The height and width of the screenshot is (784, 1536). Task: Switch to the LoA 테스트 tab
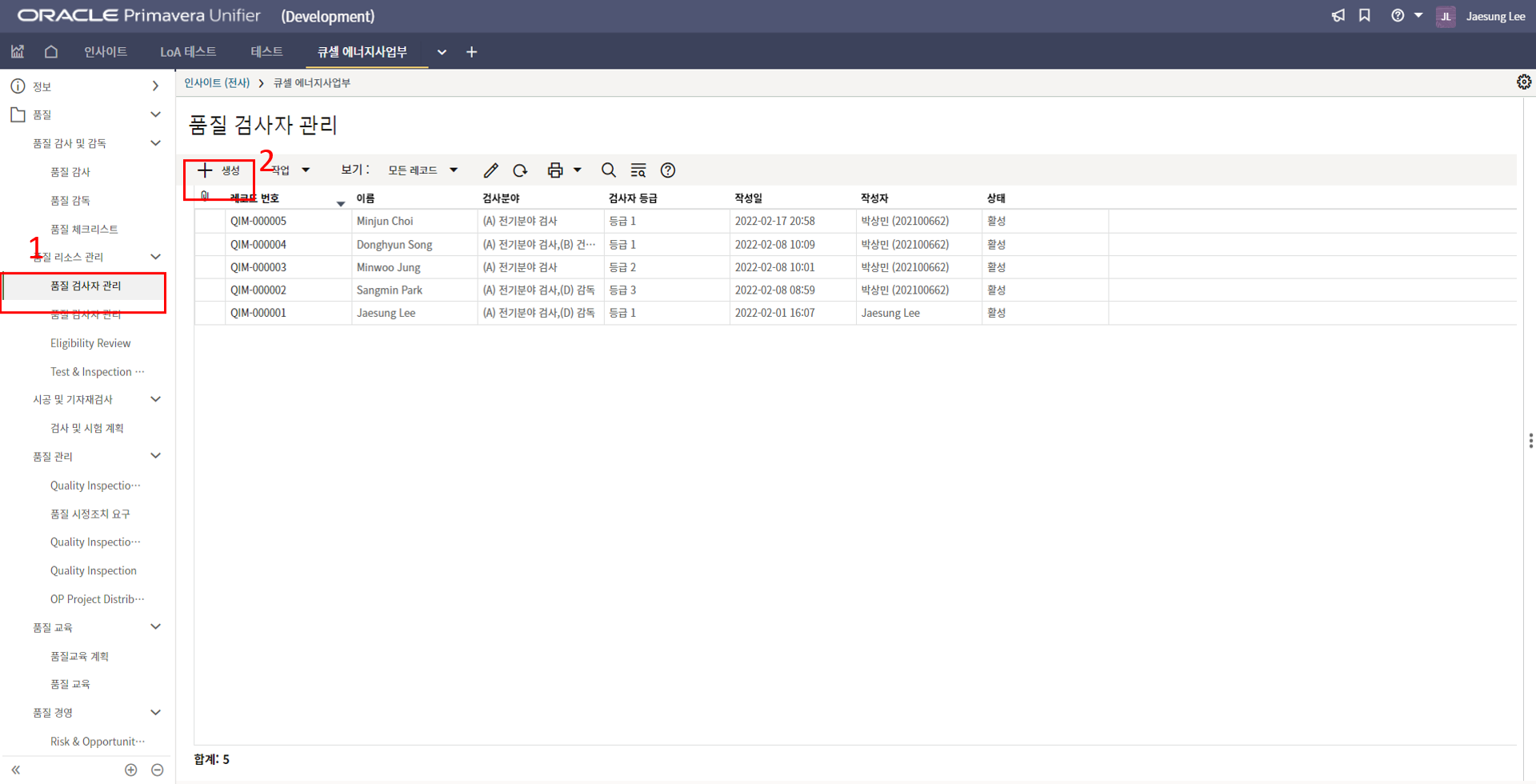[x=188, y=52]
